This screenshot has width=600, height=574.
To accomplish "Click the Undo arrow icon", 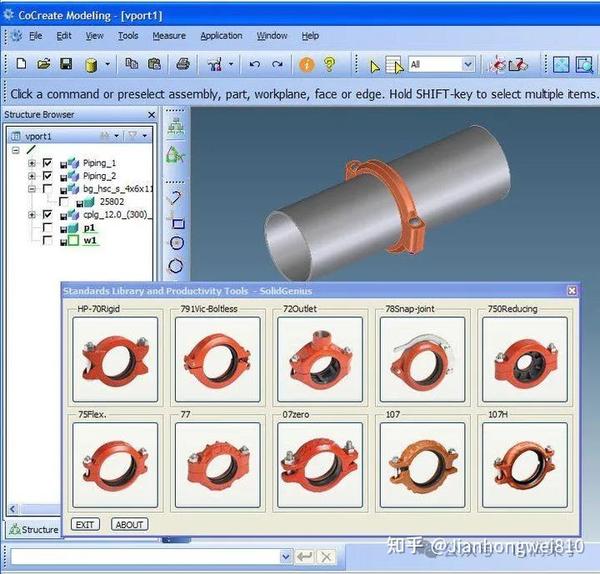I will click(254, 64).
